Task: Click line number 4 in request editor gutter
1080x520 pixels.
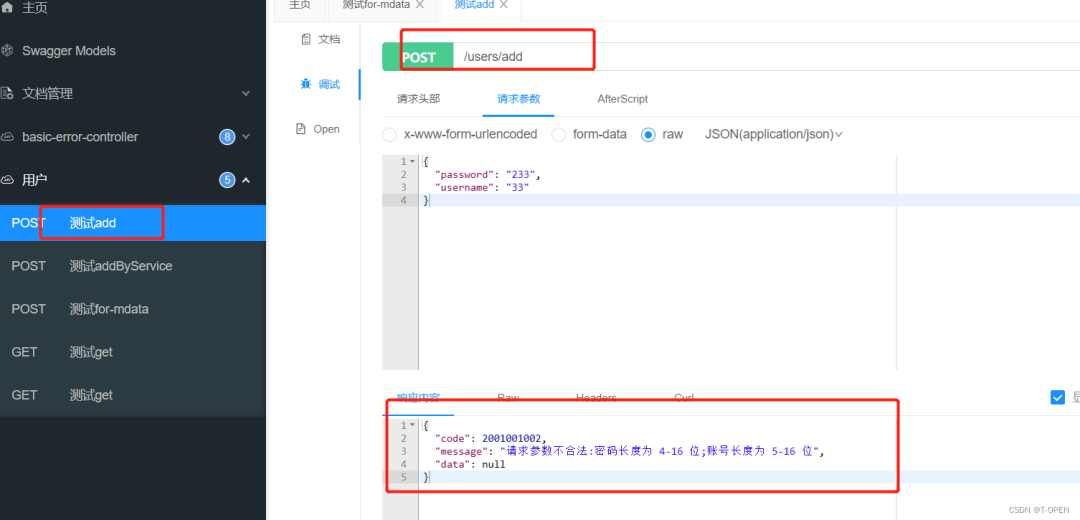Action: (x=404, y=200)
